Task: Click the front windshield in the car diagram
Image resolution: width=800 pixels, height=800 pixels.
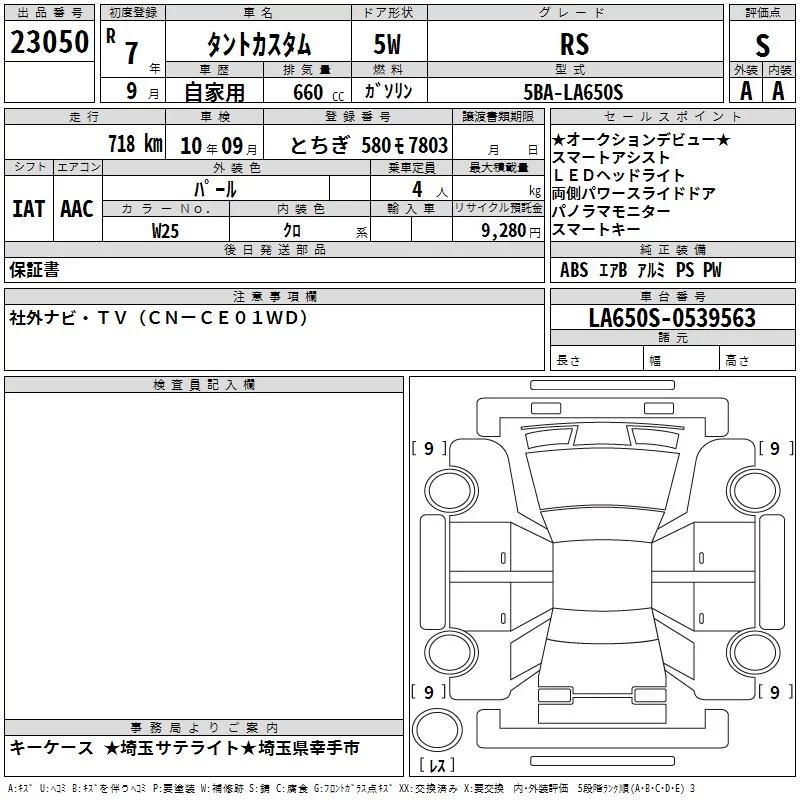Action: point(603,479)
